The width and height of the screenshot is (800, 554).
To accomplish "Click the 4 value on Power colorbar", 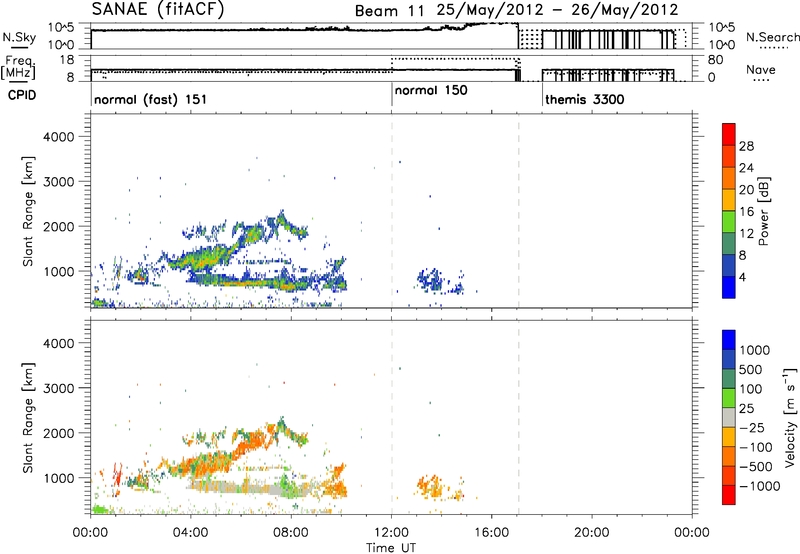I will [x=743, y=278].
